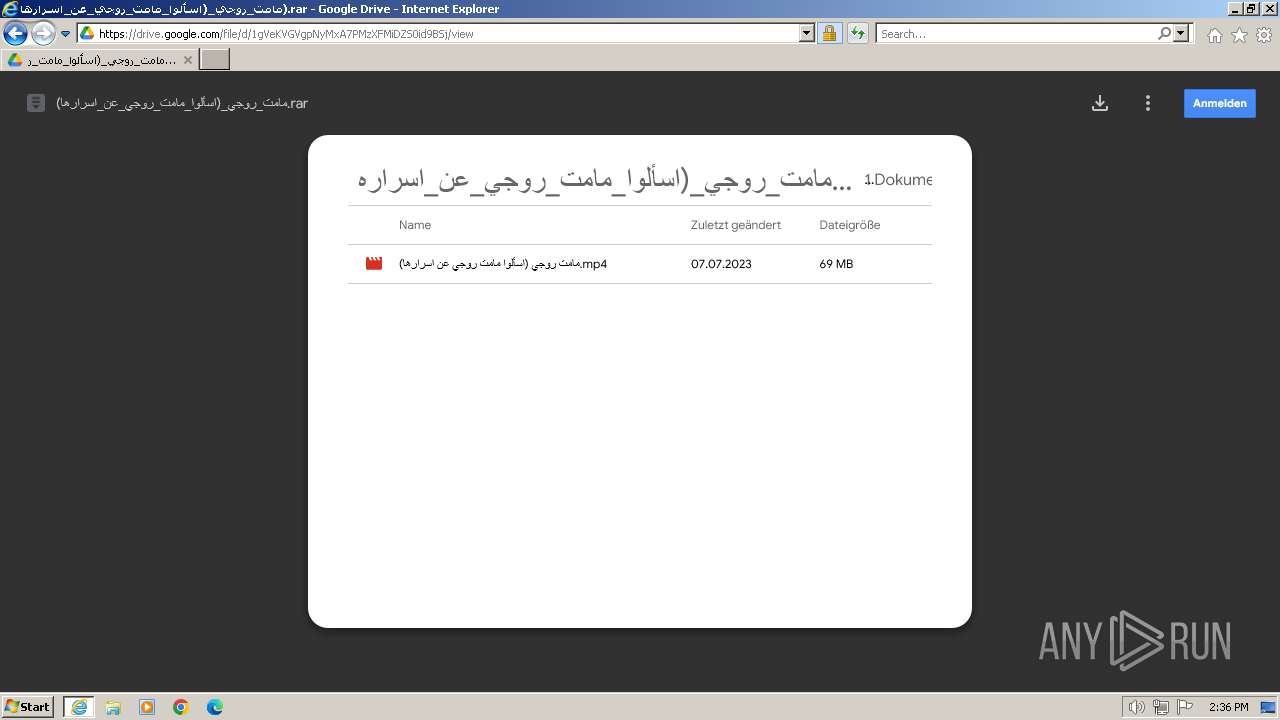The width and height of the screenshot is (1280, 720).
Task: Click the Anmelden sign-in button
Action: pos(1220,103)
